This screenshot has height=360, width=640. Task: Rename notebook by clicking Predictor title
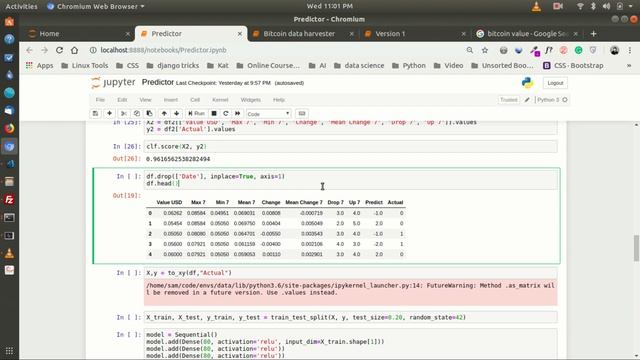click(158, 82)
